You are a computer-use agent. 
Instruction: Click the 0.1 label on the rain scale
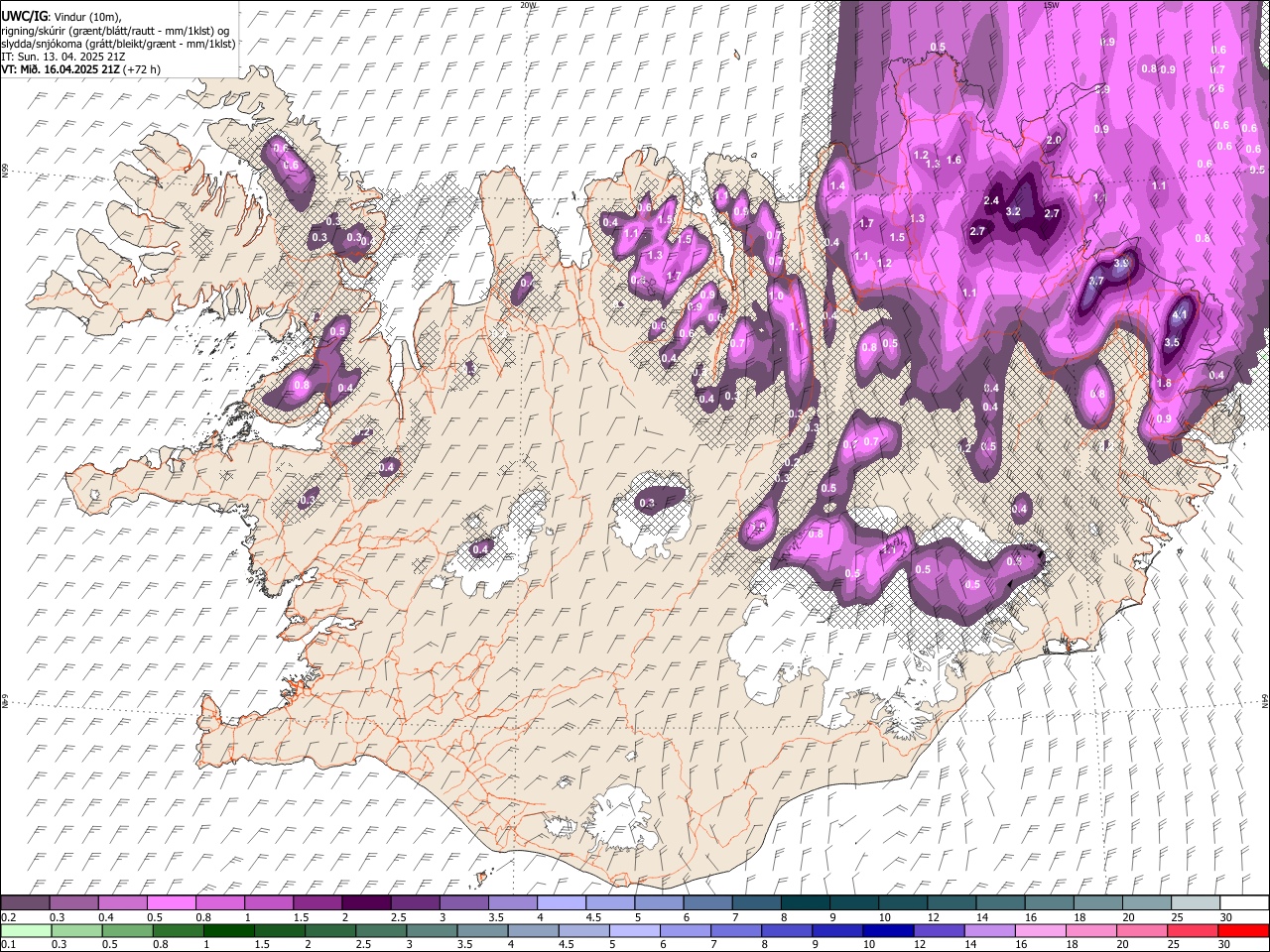[x=8, y=944]
